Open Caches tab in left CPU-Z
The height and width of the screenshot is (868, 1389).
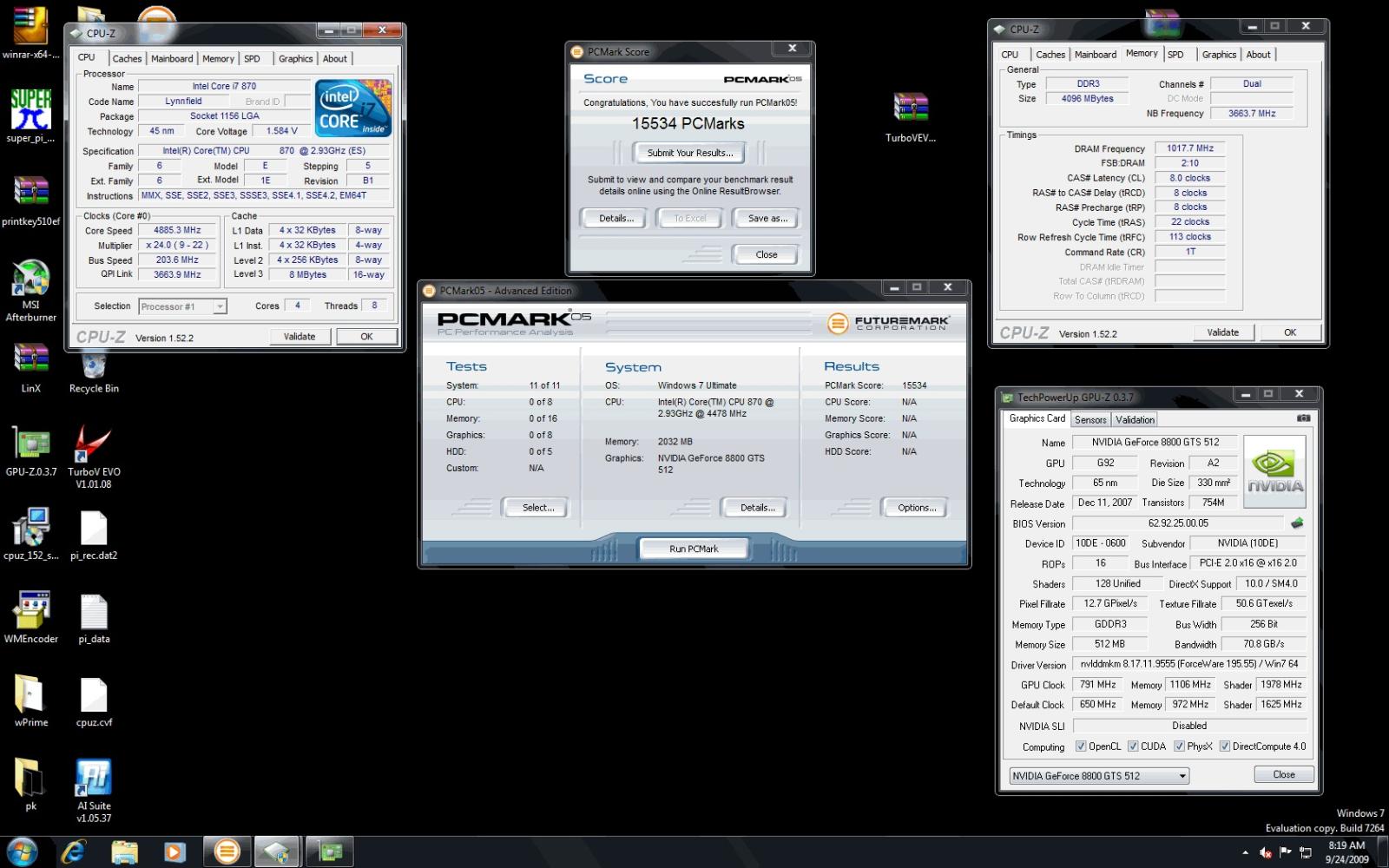point(127,58)
